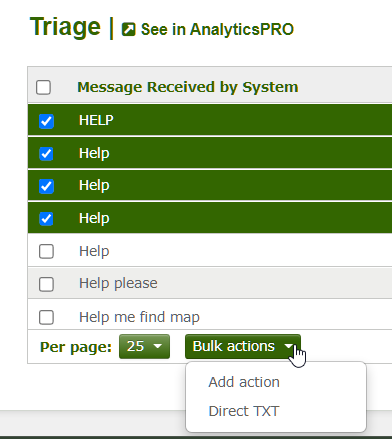The height and width of the screenshot is (439, 392).
Task: Click the HELP message text row
Action: point(96,120)
